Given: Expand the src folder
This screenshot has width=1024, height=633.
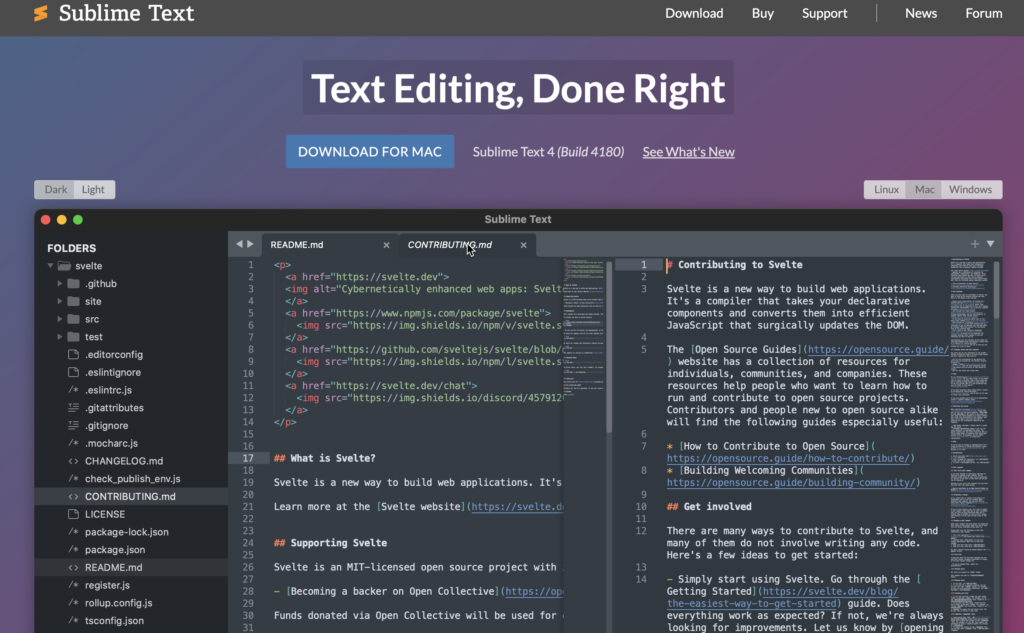Looking at the screenshot, I should [60, 319].
